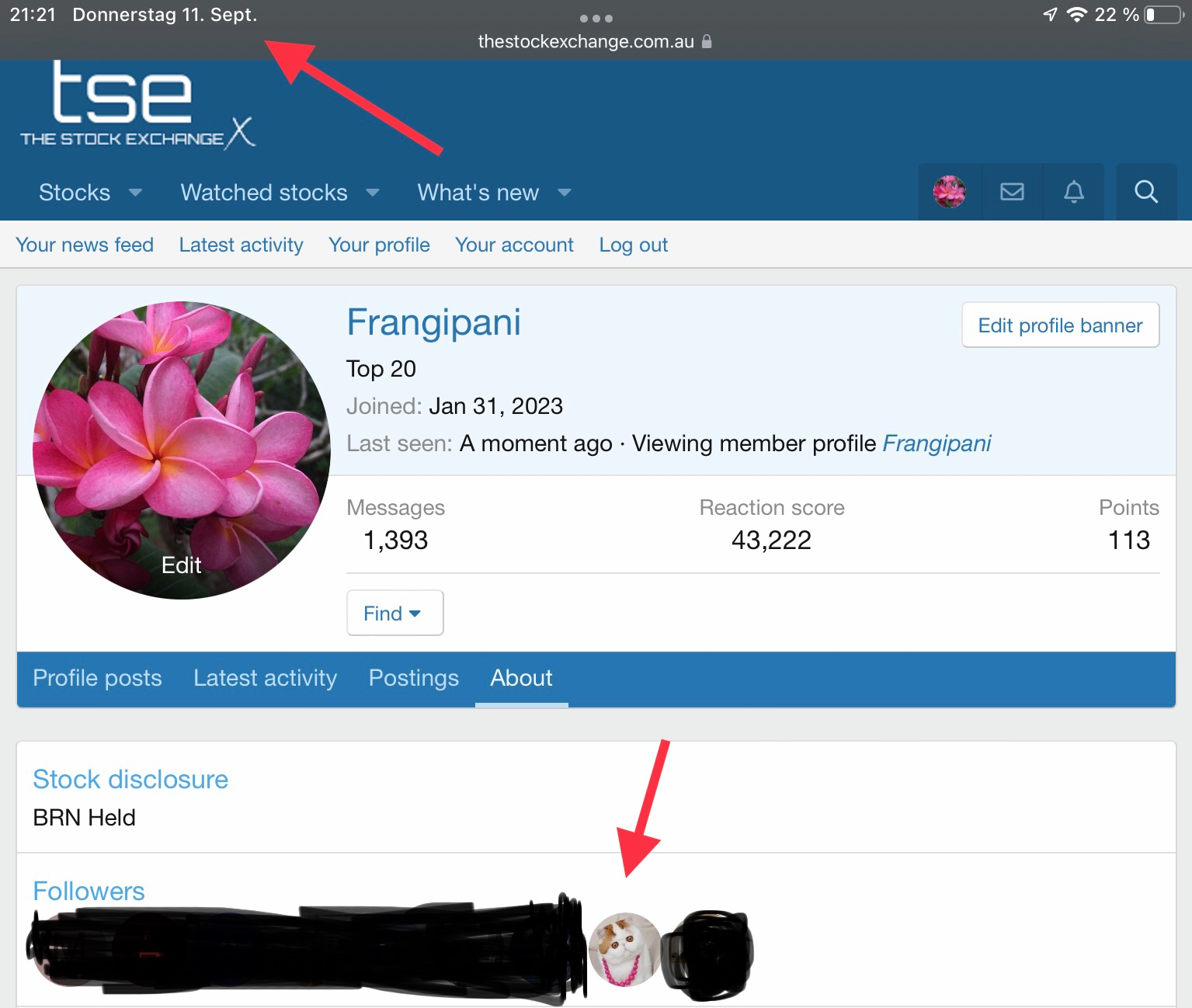1192x1008 pixels.
Task: Open the search magnifier icon
Action: (1145, 192)
